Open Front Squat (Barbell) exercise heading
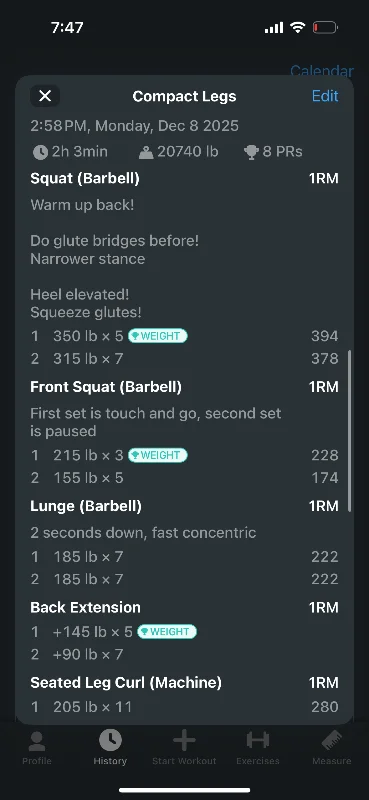The width and height of the screenshot is (369, 800). (106, 387)
